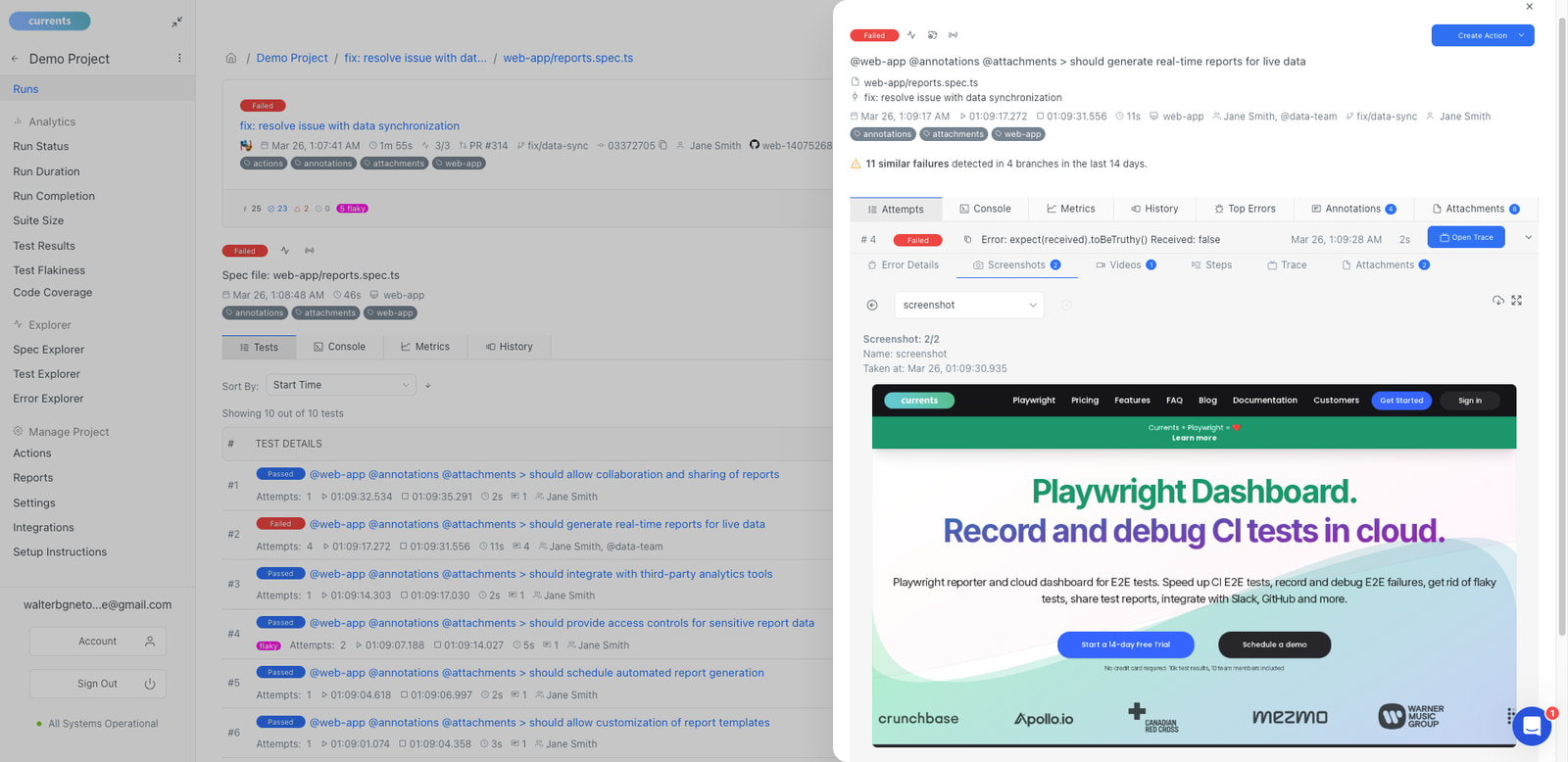Expand Create Action dropdown arrow
Viewport: 1568px width, 762px height.
pos(1522,35)
